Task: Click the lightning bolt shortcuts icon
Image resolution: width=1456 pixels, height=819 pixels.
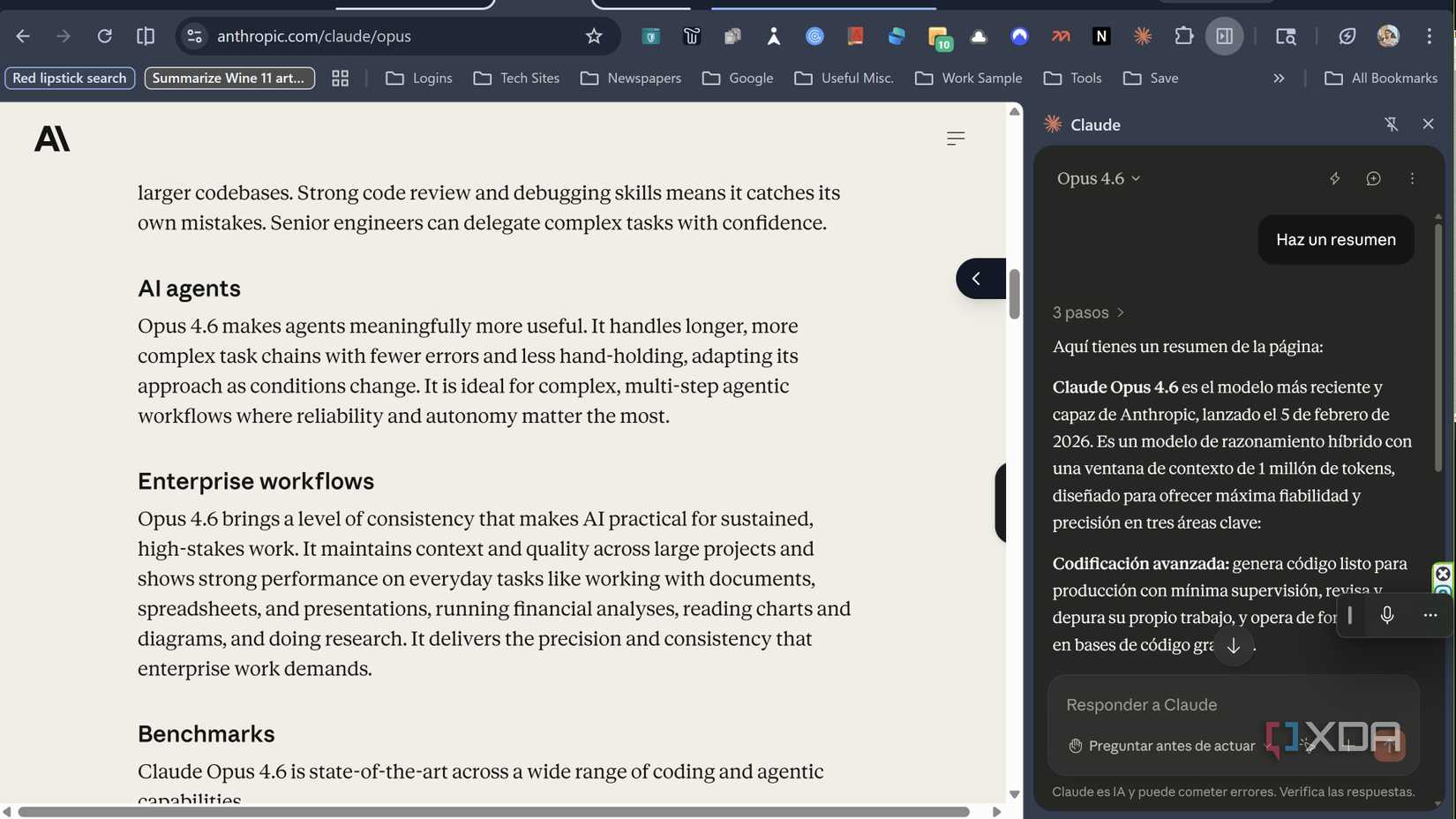Action: (x=1334, y=178)
